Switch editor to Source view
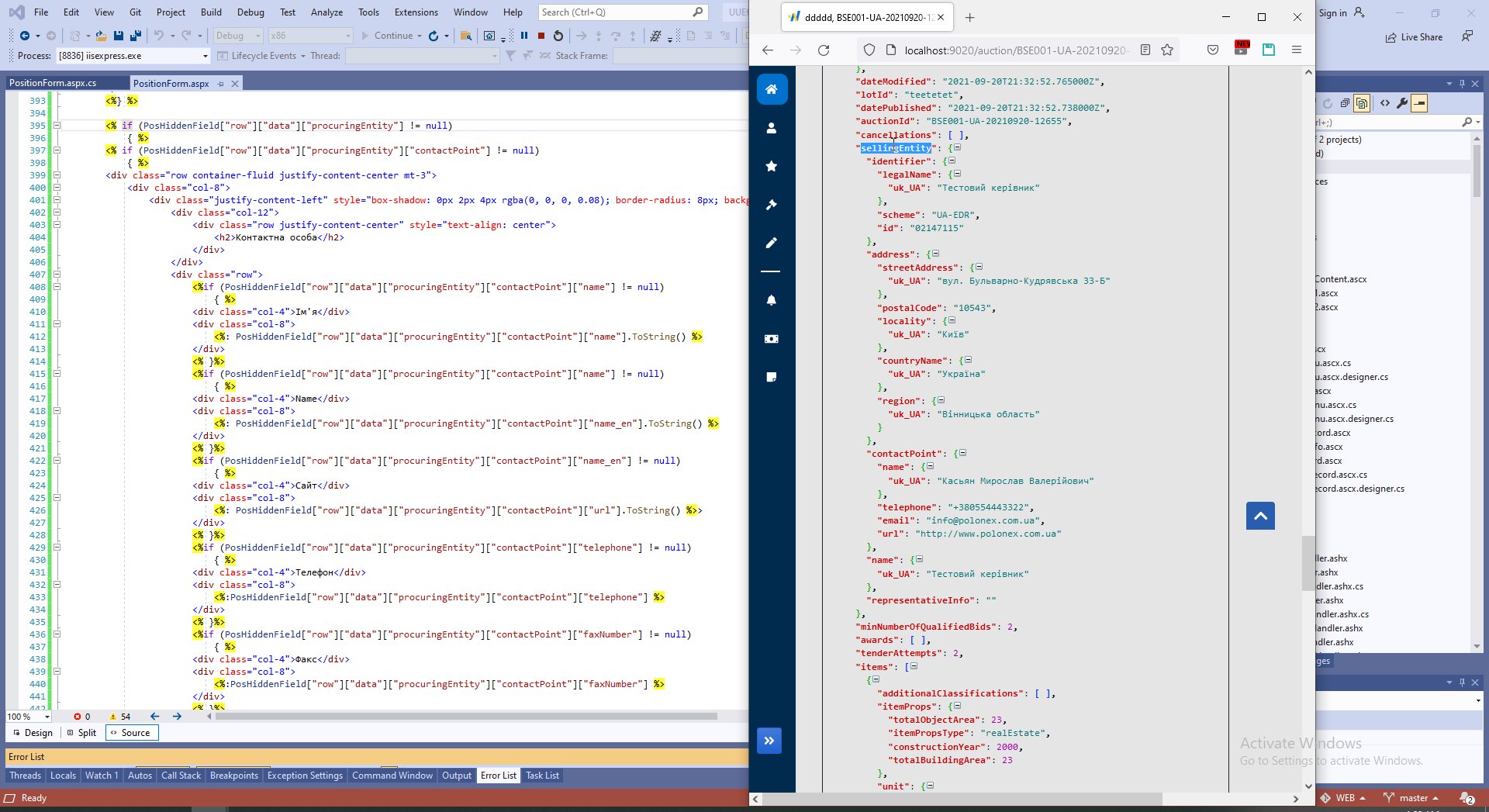The height and width of the screenshot is (812, 1489). click(x=131, y=733)
